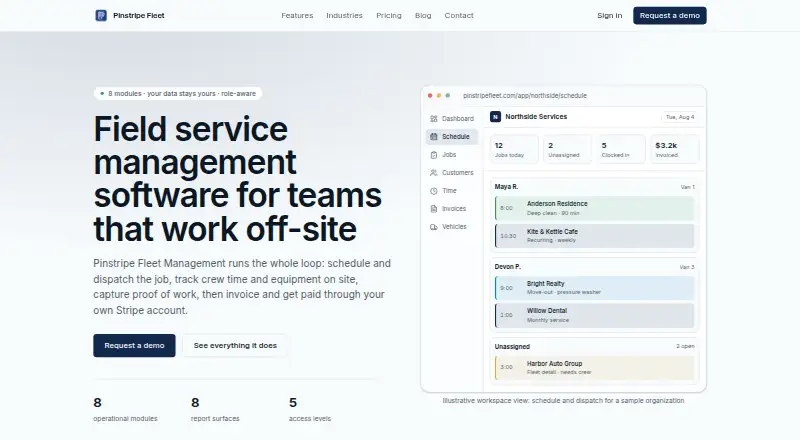Image resolution: width=800 pixels, height=440 pixels.
Task: Click the Vehicles truck icon
Action: (434, 227)
